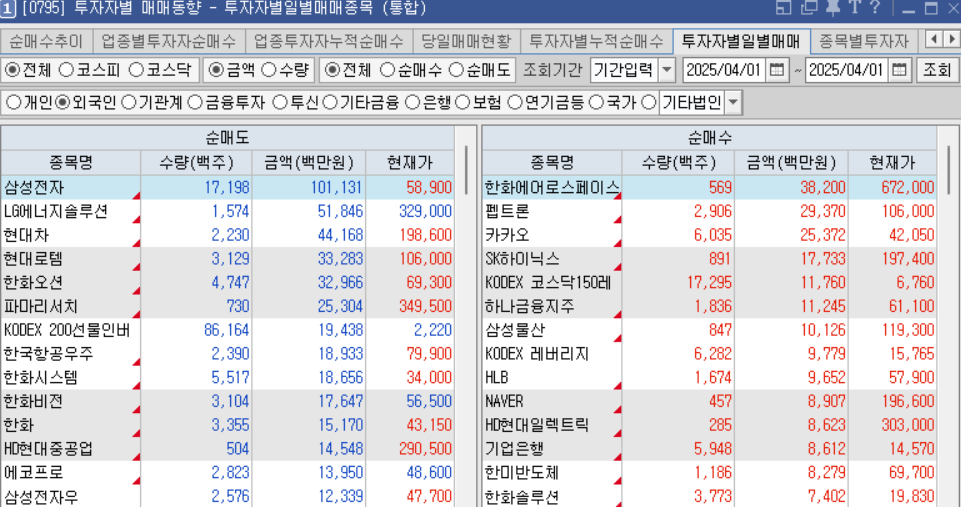Click the start date input field
The image size is (961, 507).
point(724,70)
